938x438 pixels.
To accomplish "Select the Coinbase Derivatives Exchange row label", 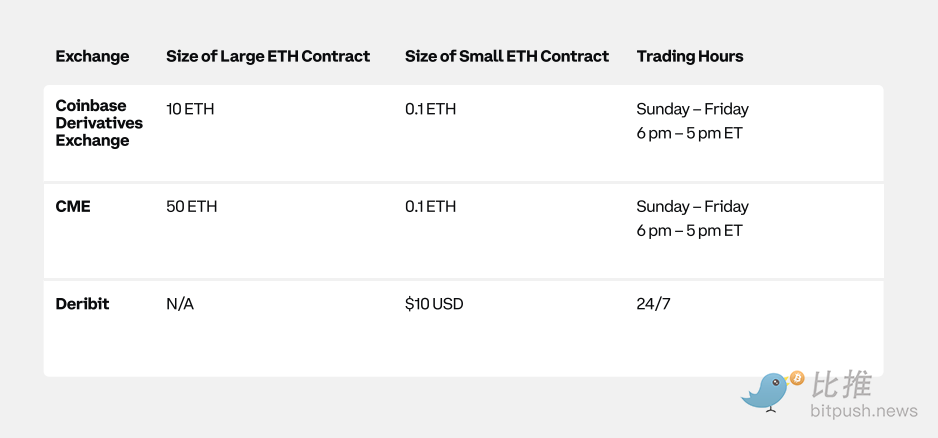I will click(x=99, y=123).
